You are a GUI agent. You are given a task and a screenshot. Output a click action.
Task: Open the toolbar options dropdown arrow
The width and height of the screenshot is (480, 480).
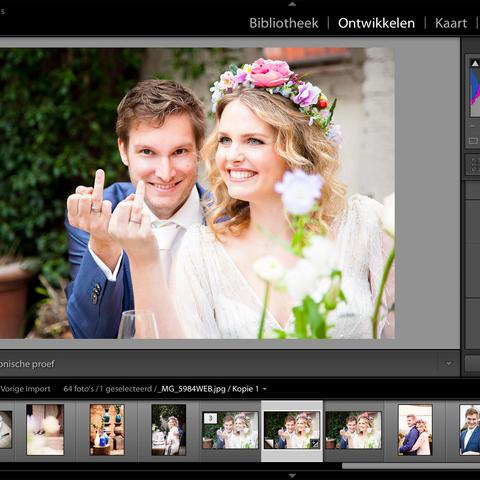pyautogui.click(x=449, y=363)
